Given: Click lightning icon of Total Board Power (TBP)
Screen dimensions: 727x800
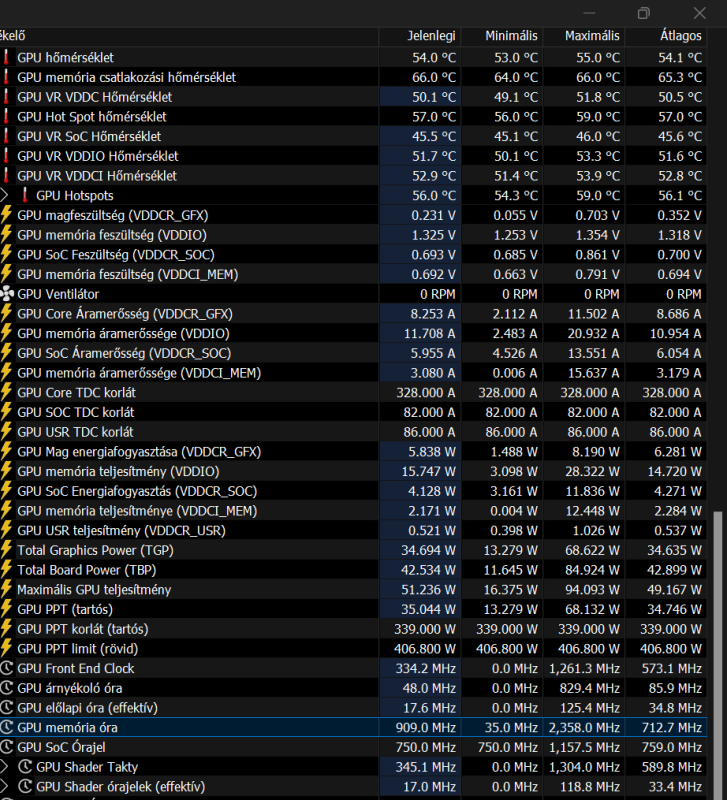Looking at the screenshot, I should pos(6,570).
